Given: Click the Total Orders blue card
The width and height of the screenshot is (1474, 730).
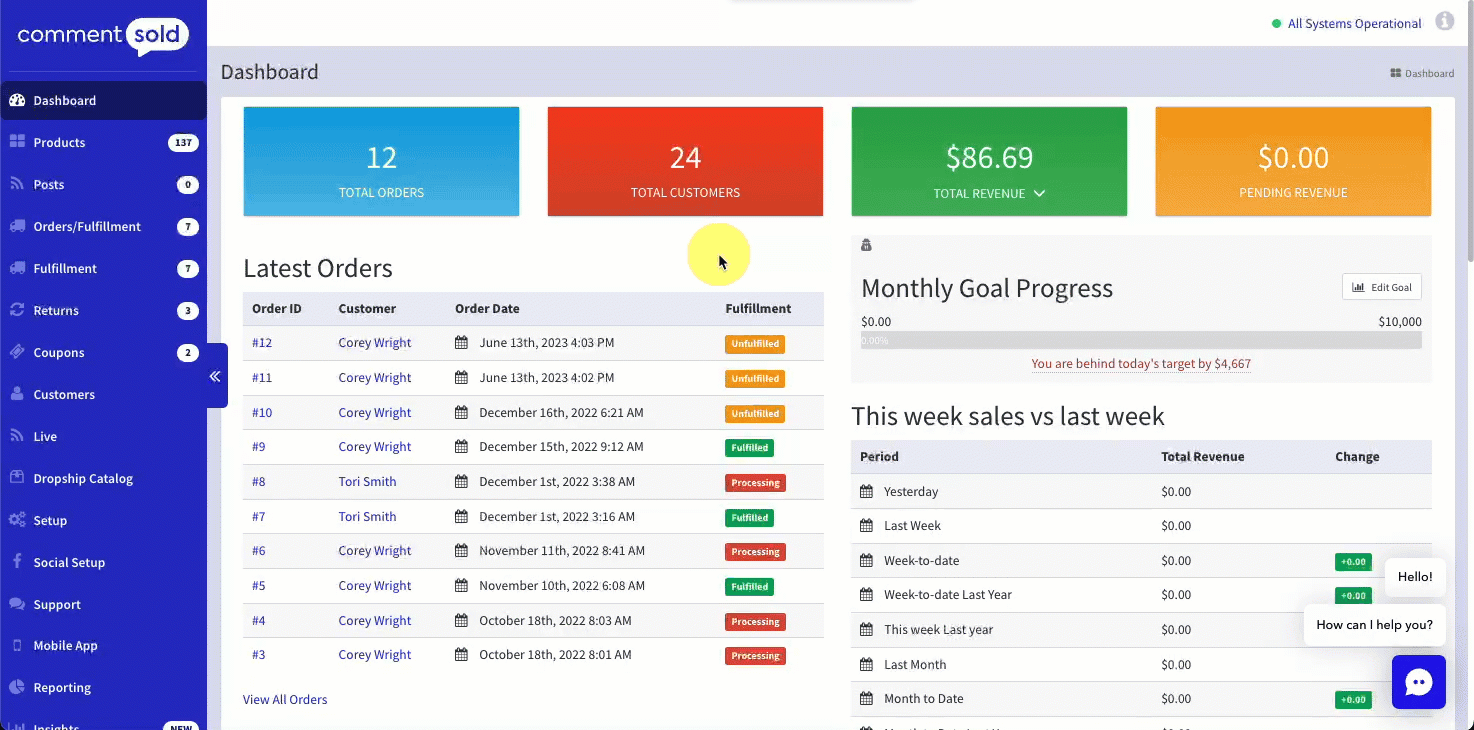Looking at the screenshot, I should point(381,161).
